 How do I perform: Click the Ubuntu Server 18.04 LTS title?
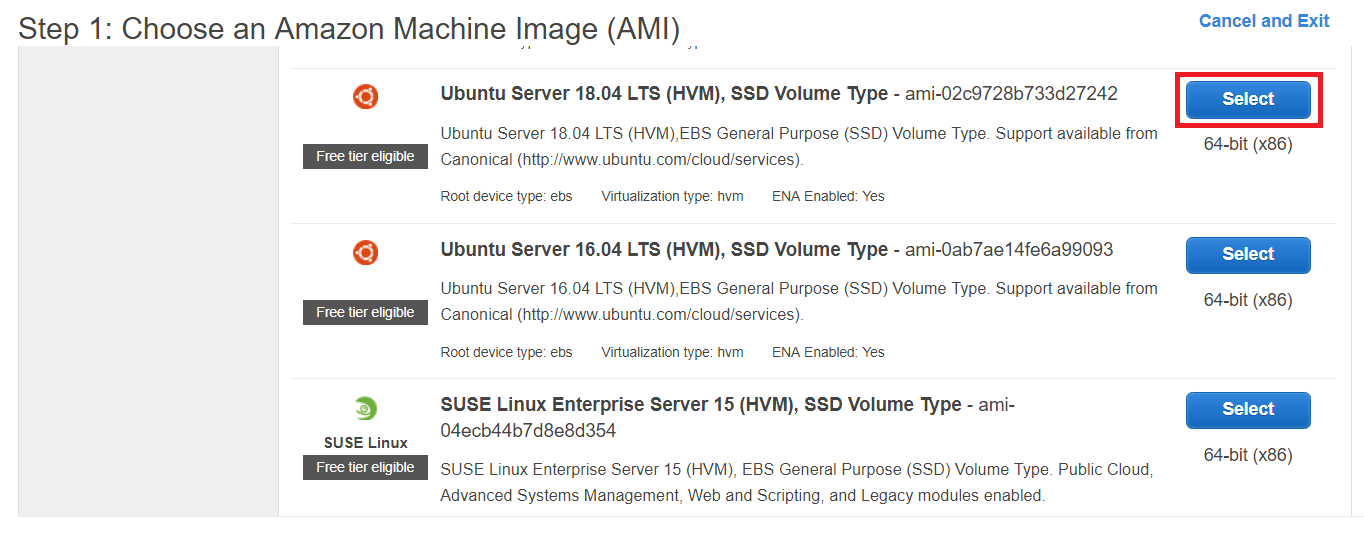pos(664,94)
